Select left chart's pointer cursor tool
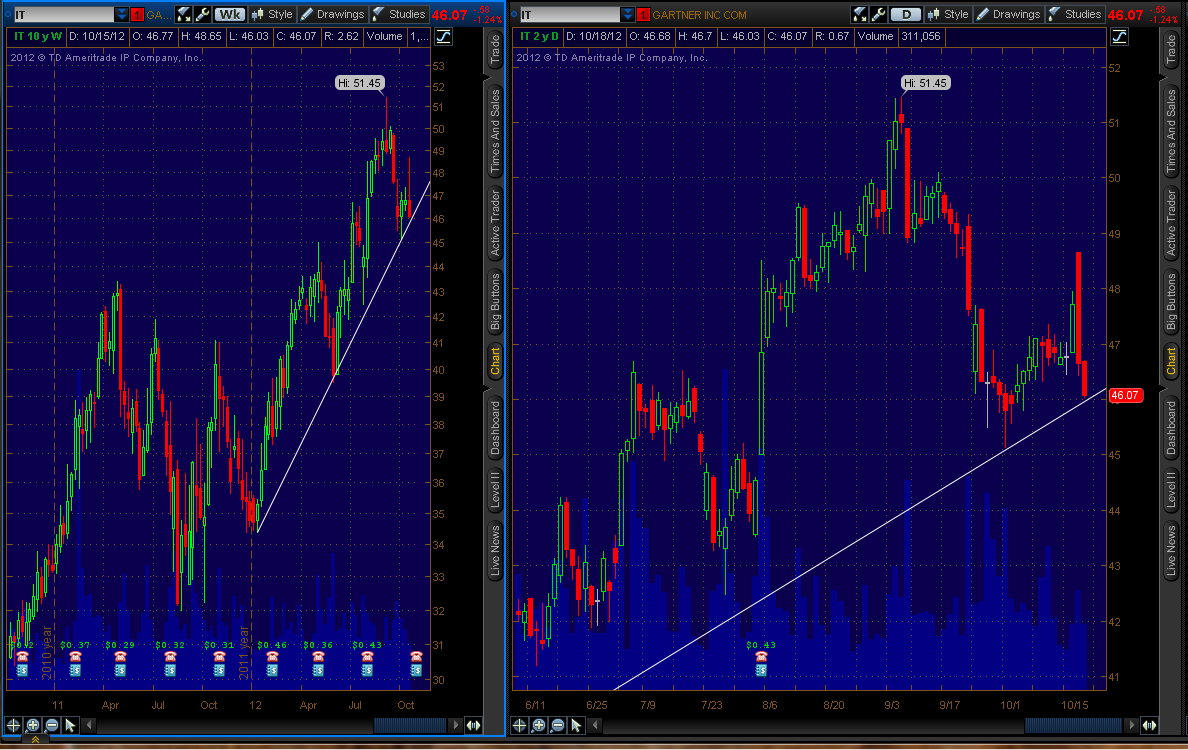 pyautogui.click(x=70, y=725)
